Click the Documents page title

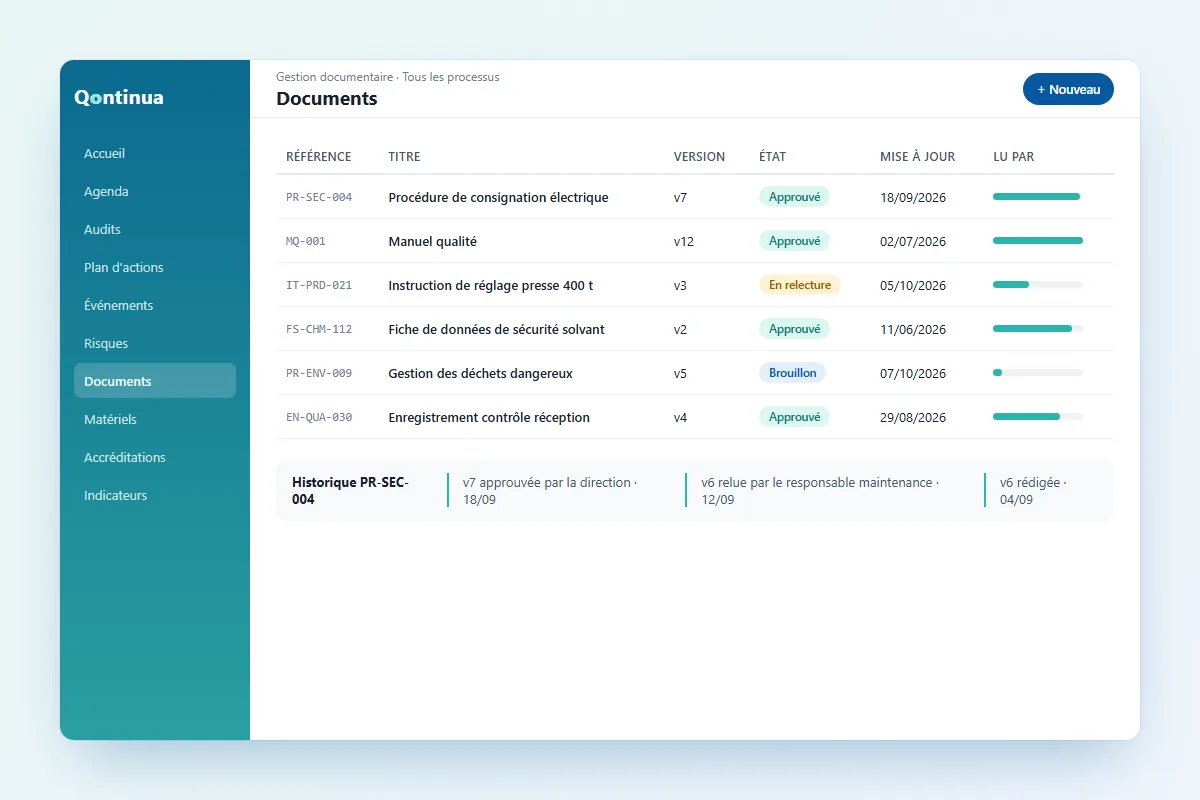coord(327,98)
